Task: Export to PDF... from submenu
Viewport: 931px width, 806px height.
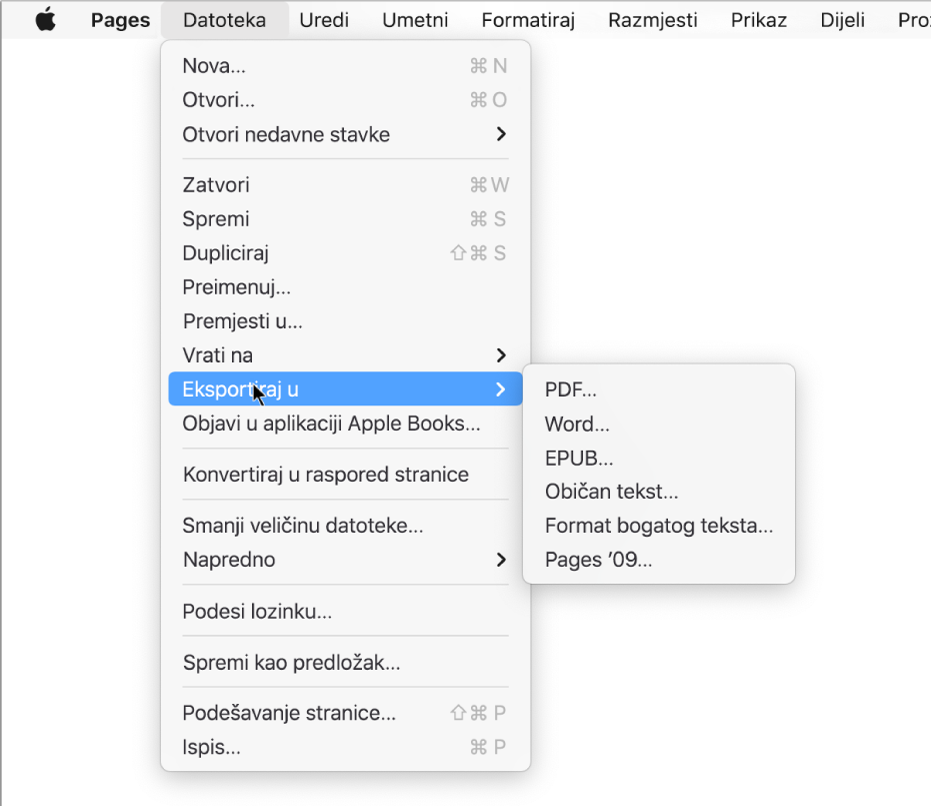Action: 658,390
